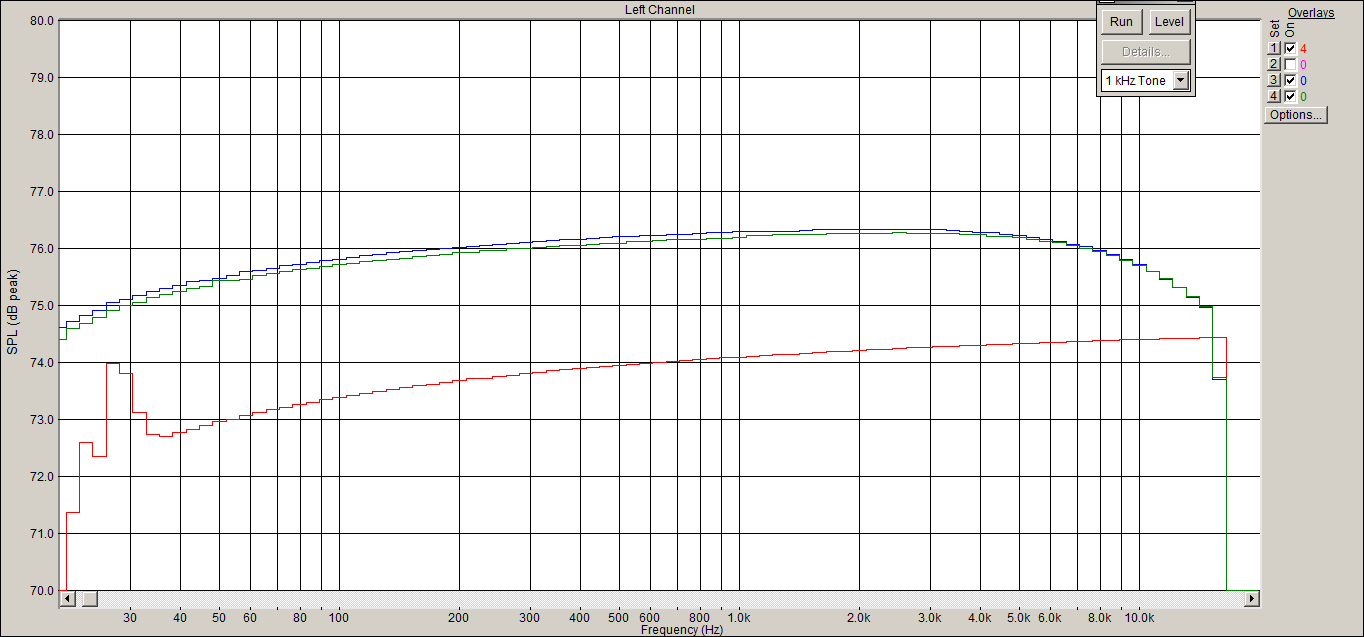The height and width of the screenshot is (637, 1364).
Task: Click the Level button
Action: click(x=1169, y=22)
